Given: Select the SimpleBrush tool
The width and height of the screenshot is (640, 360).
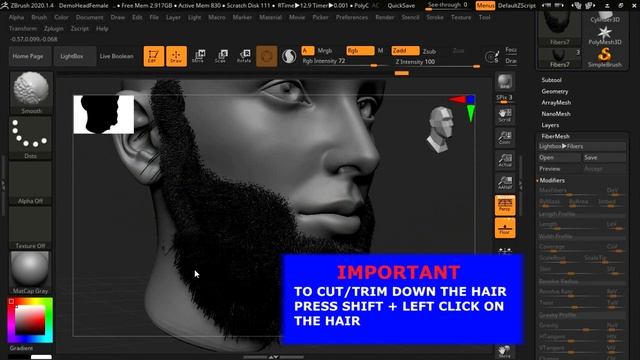Looking at the screenshot, I should [604, 57].
